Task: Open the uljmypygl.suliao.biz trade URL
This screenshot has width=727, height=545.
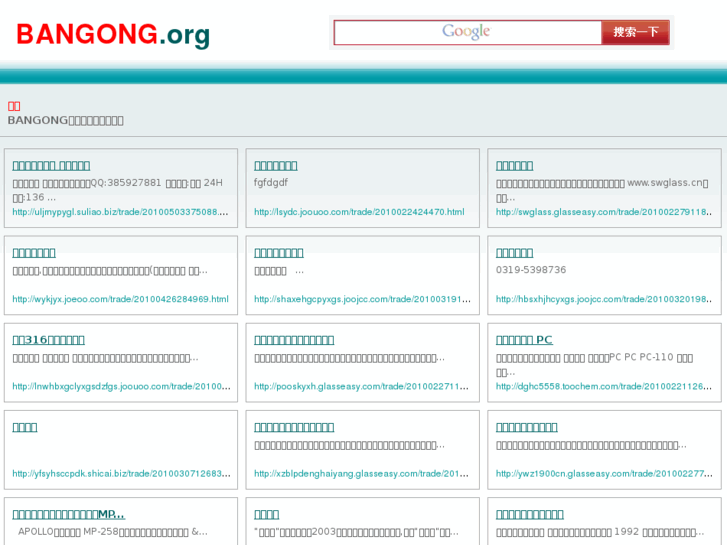Action: coord(120,212)
